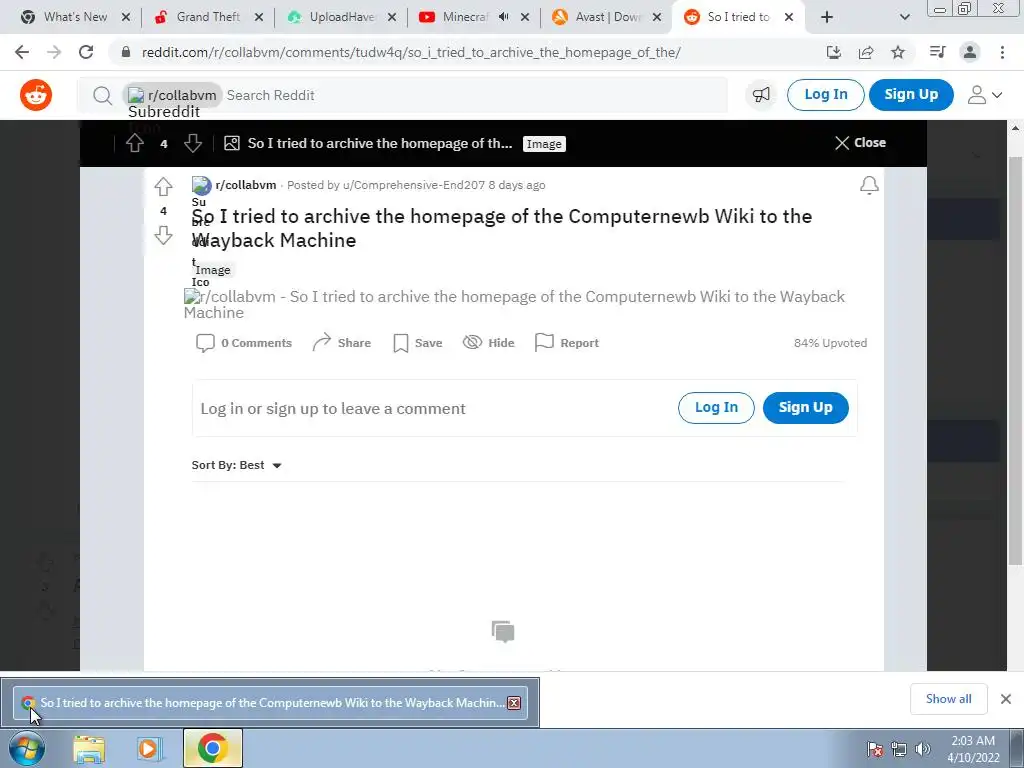
Task: Close the downloads bar
Action: (x=1006, y=699)
